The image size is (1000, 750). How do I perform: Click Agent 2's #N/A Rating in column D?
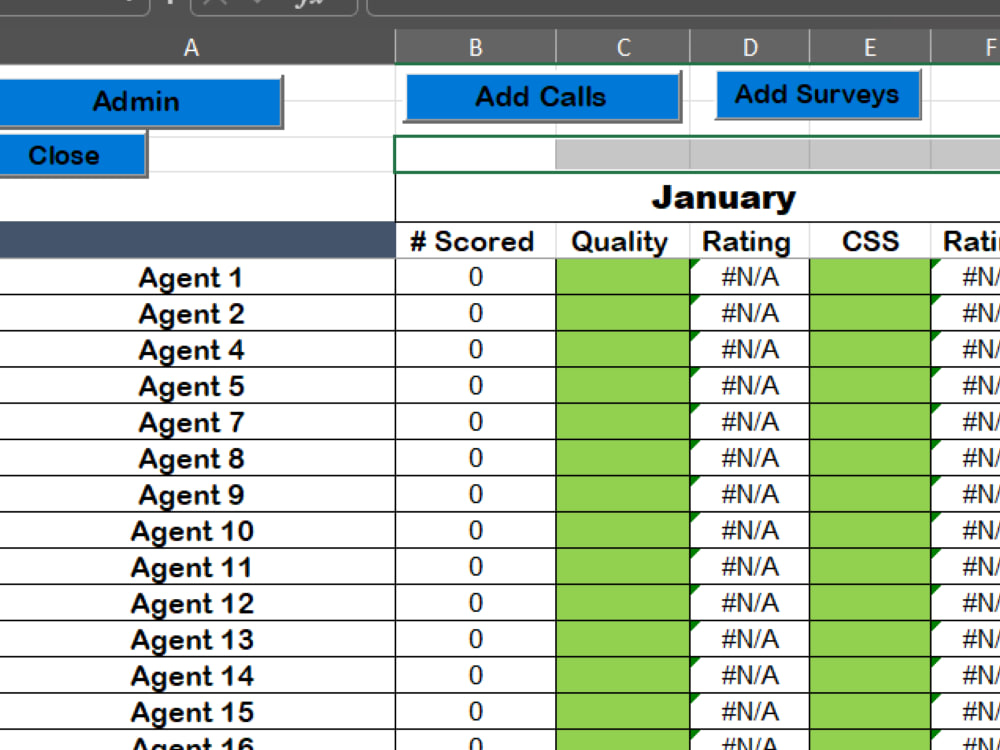point(750,313)
